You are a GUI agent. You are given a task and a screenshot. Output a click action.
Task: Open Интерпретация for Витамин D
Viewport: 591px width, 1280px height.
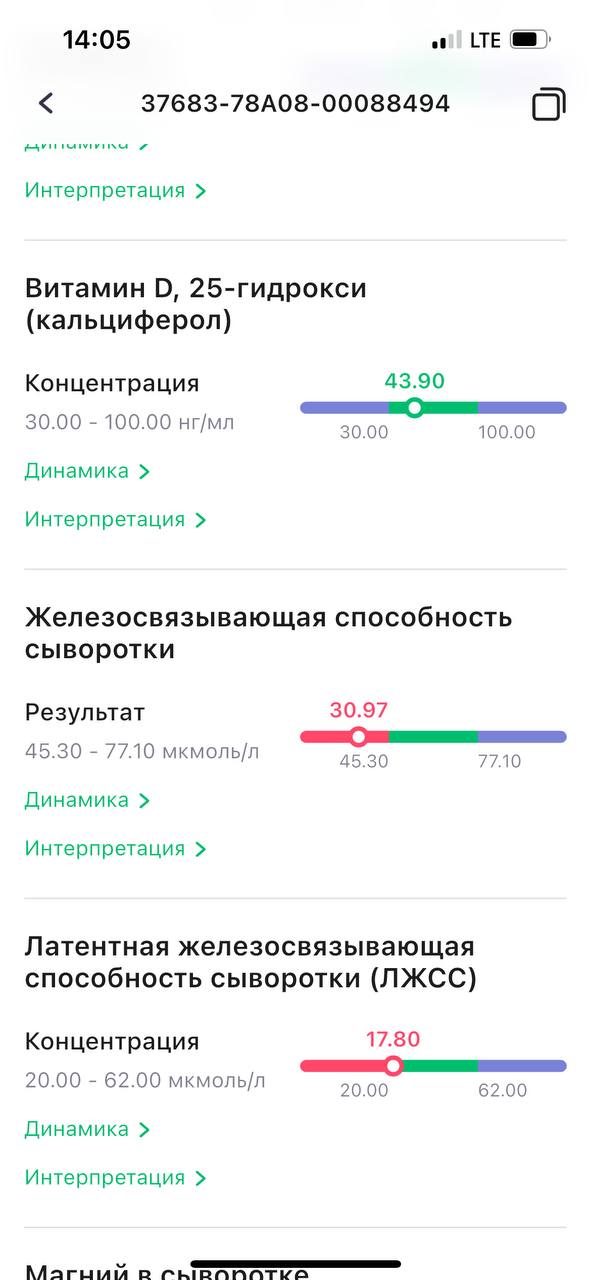[115, 520]
